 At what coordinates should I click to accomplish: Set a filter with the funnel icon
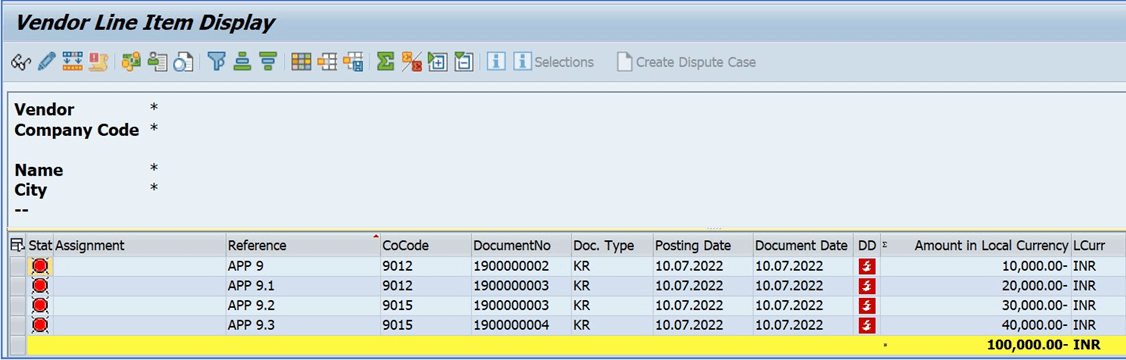[x=216, y=62]
